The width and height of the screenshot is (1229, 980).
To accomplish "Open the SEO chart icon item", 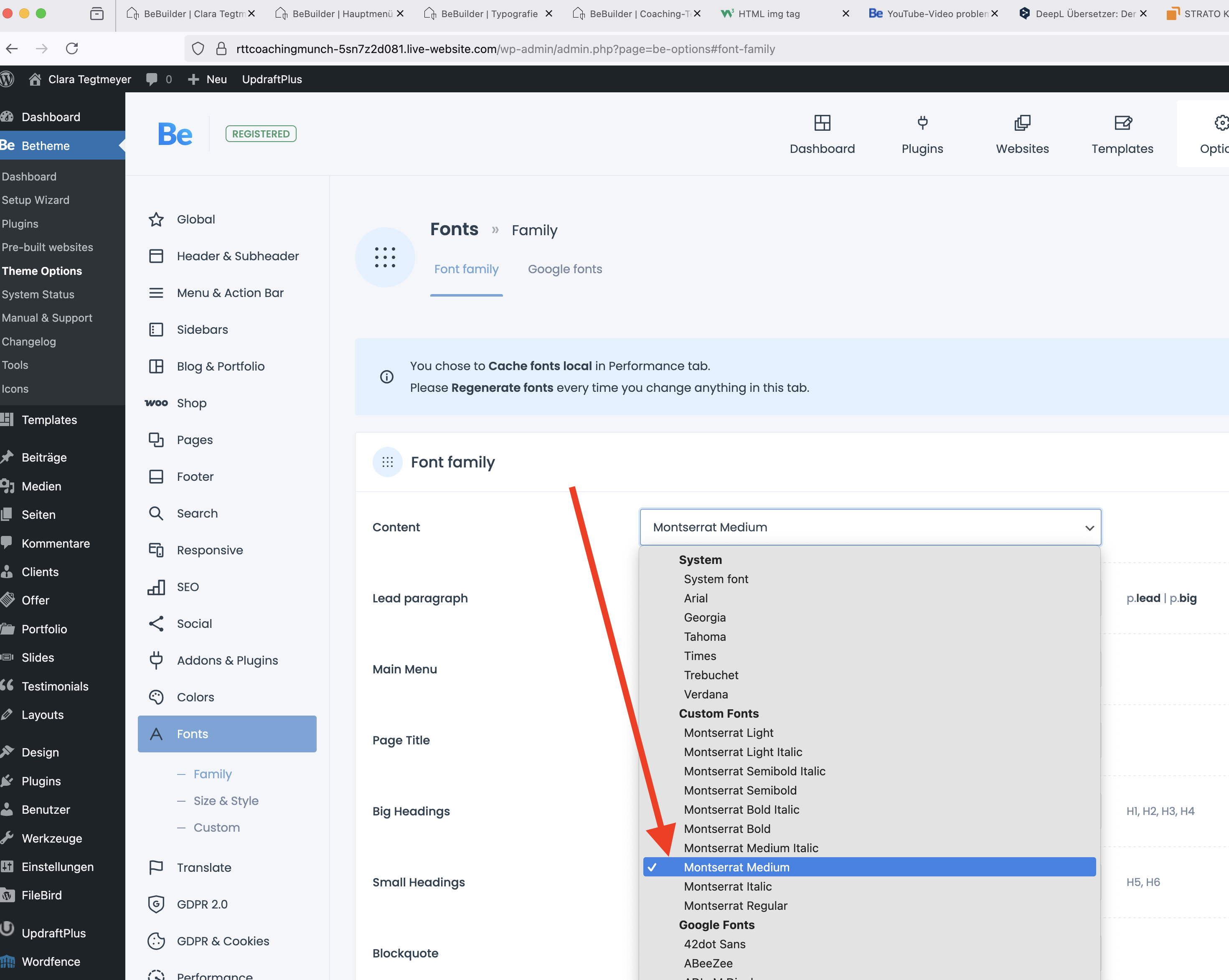I will [156, 587].
